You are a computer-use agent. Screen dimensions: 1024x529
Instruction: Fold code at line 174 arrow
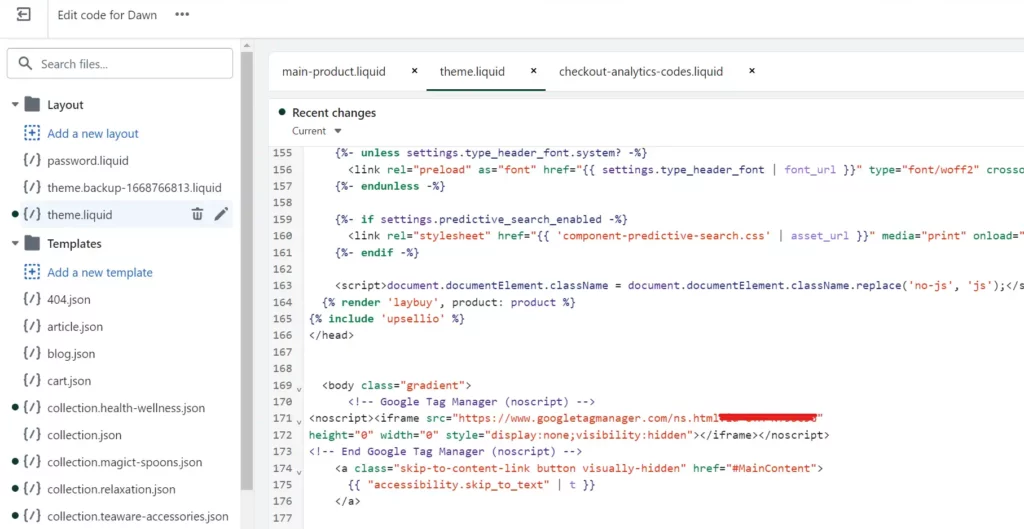[299, 472]
